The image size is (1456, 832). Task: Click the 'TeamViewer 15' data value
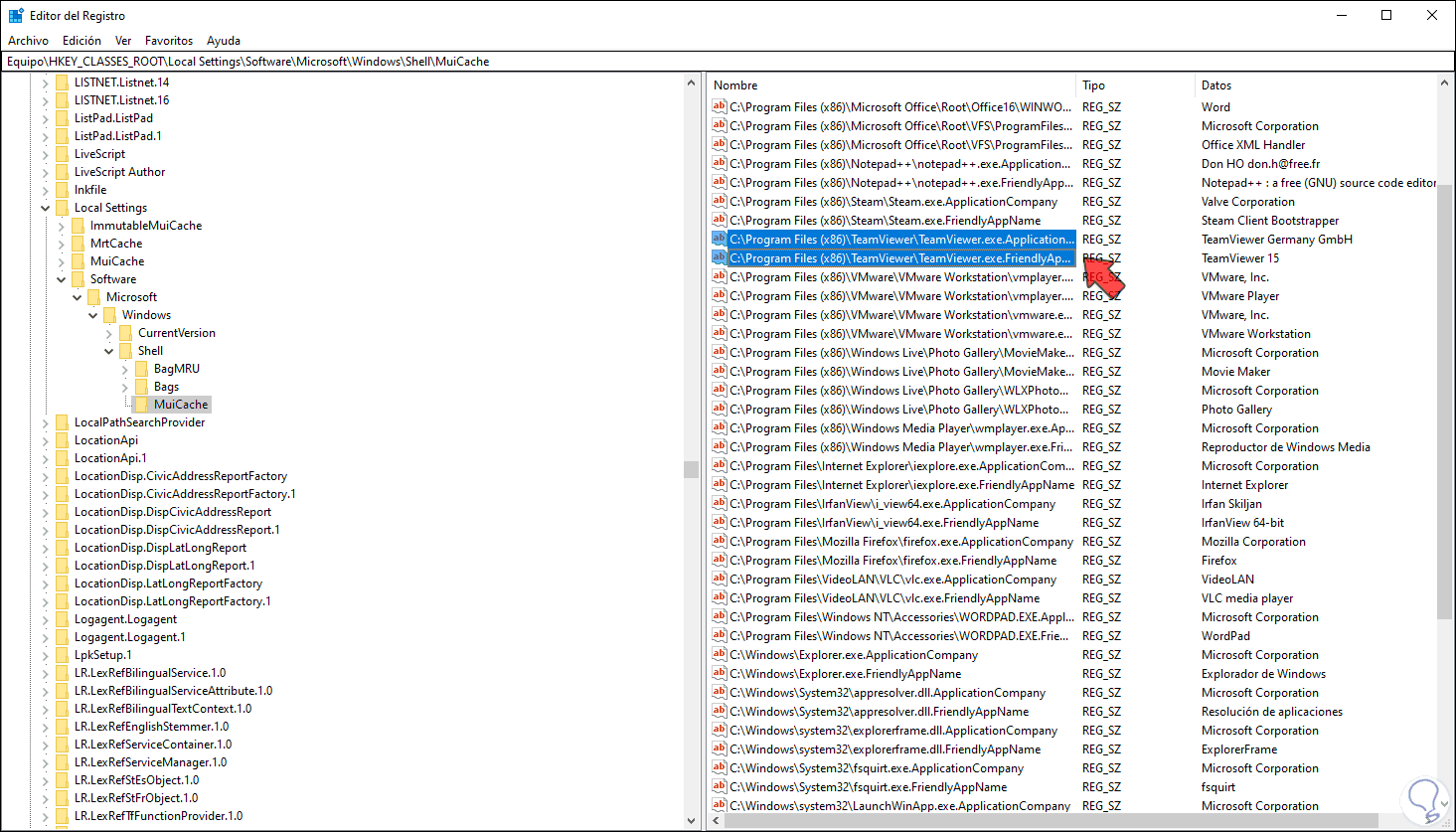click(1240, 258)
